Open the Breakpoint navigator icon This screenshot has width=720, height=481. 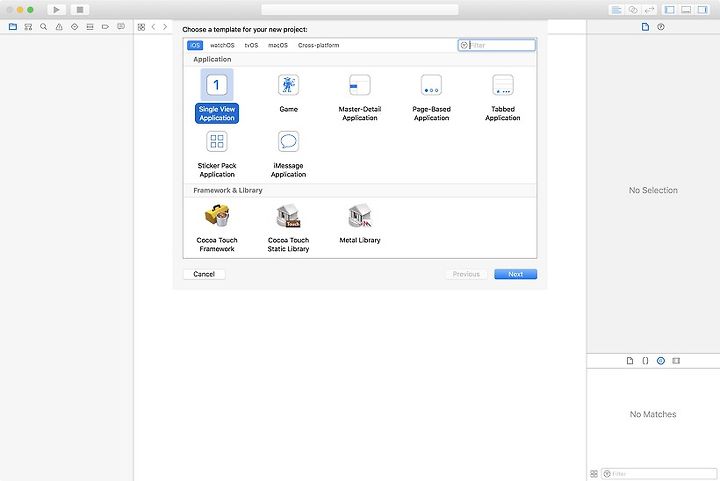coord(105,27)
